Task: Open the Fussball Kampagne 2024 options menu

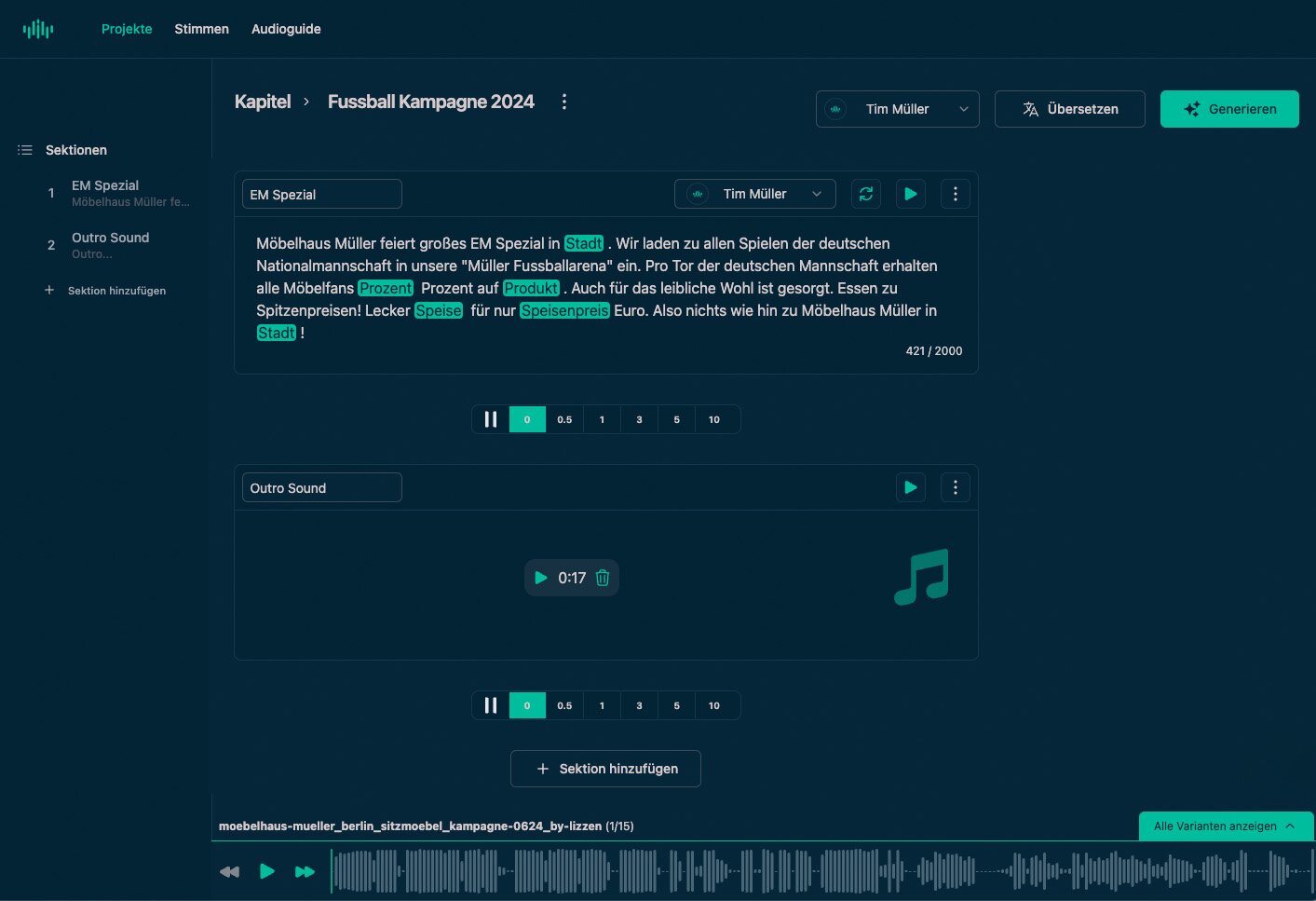Action: [563, 102]
